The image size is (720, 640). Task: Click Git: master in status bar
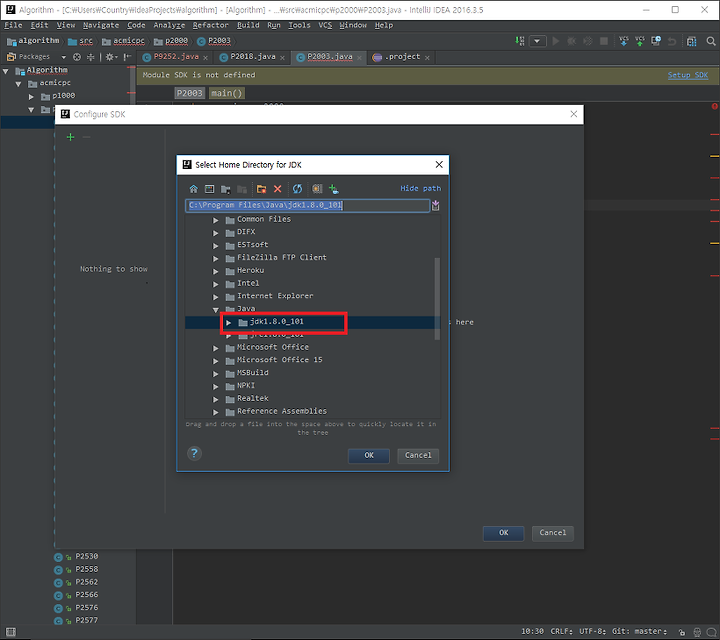tap(639, 632)
